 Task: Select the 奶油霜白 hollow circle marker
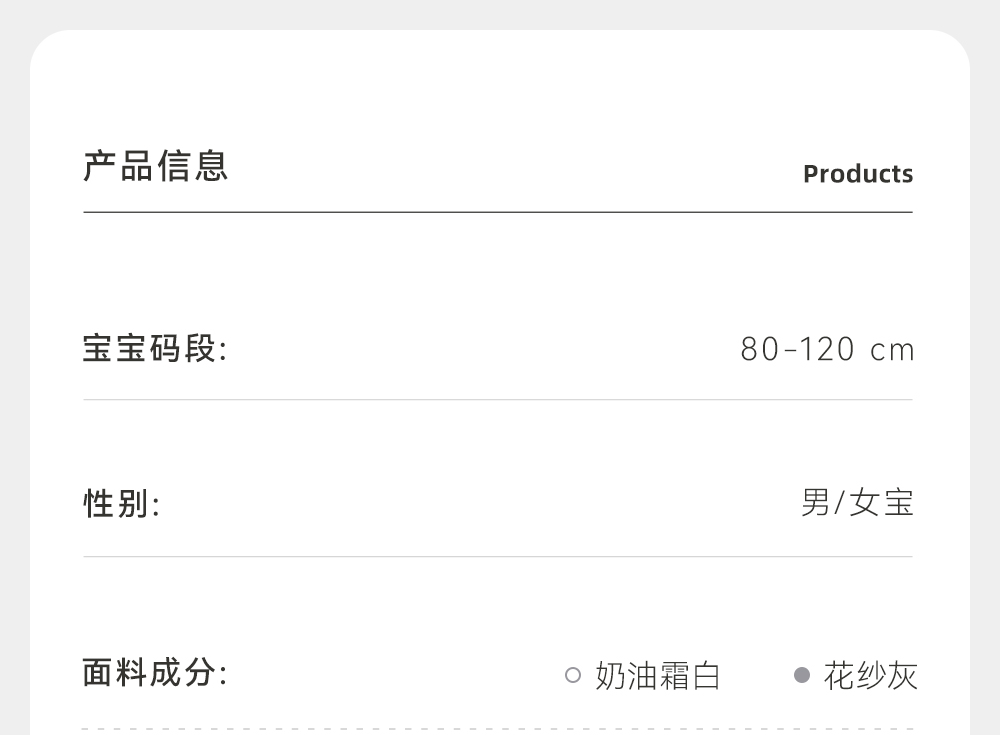pos(573,675)
